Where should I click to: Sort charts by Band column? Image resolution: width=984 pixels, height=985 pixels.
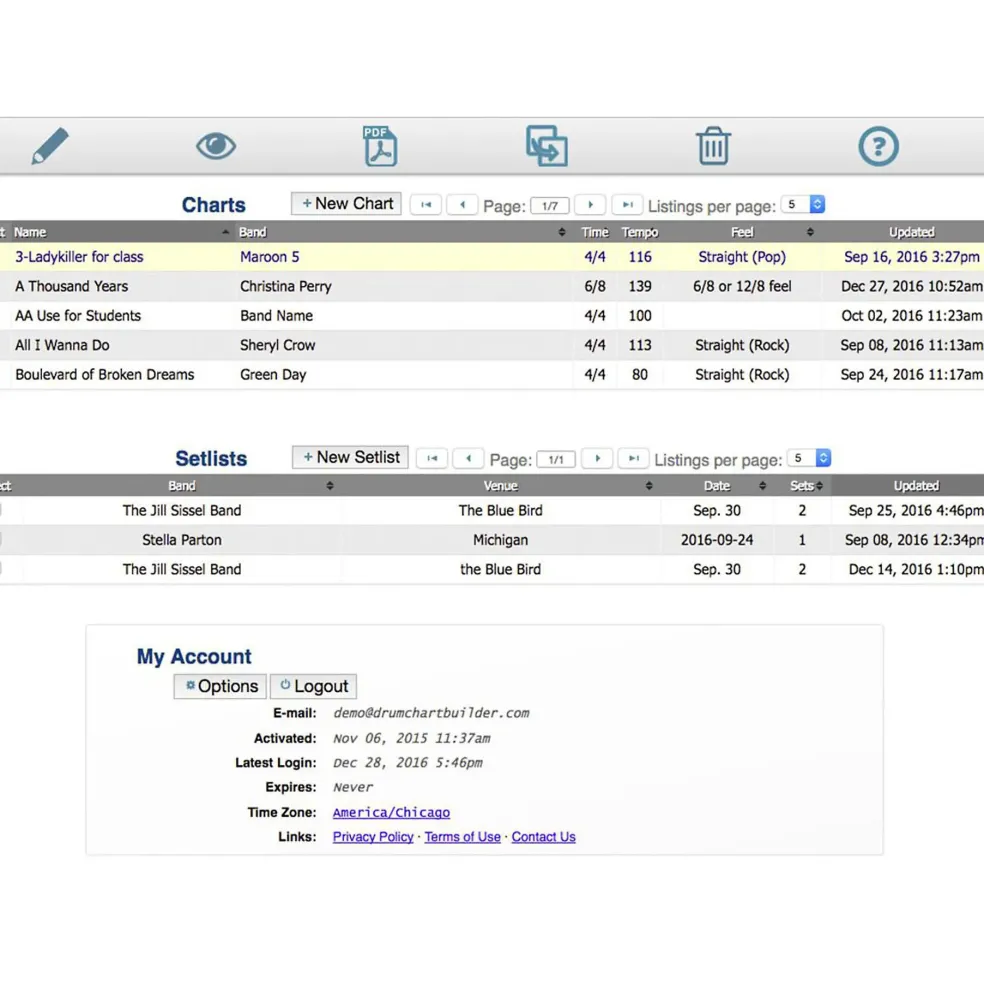(x=402, y=232)
